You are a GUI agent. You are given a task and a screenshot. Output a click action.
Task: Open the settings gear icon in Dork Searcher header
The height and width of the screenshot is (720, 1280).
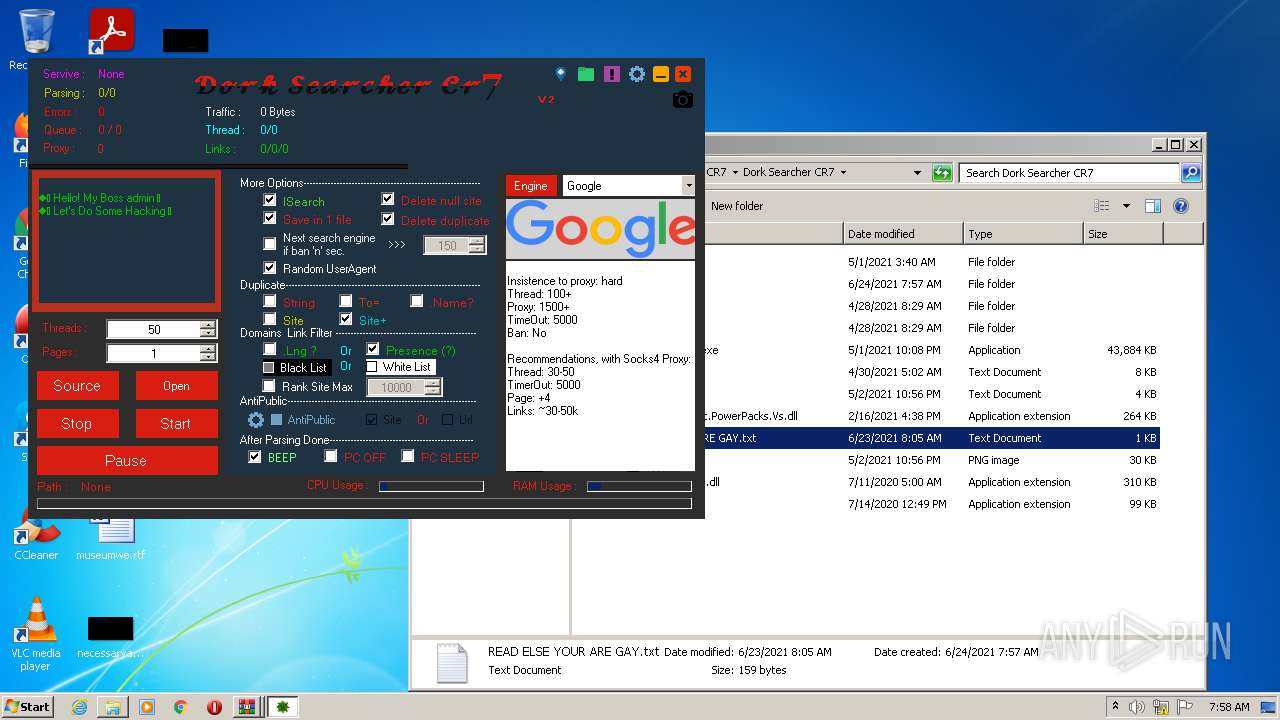point(637,74)
